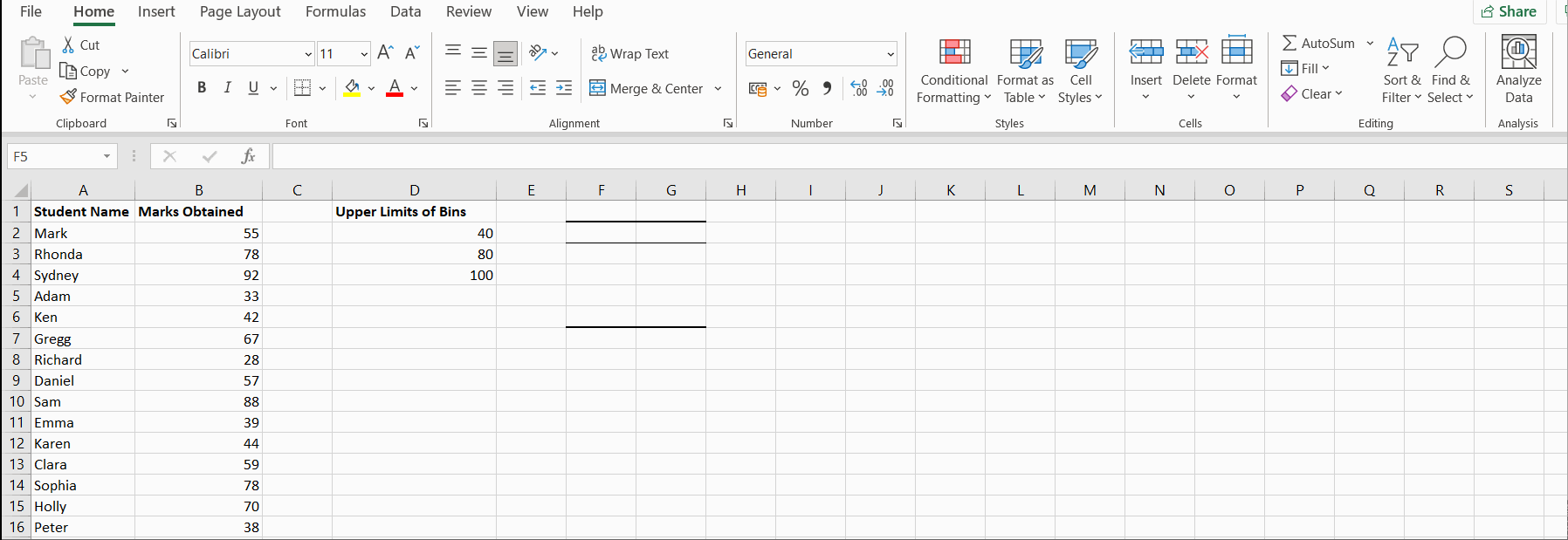Open Format as Table gallery
Screen dimensions: 1568x540
click(1025, 72)
